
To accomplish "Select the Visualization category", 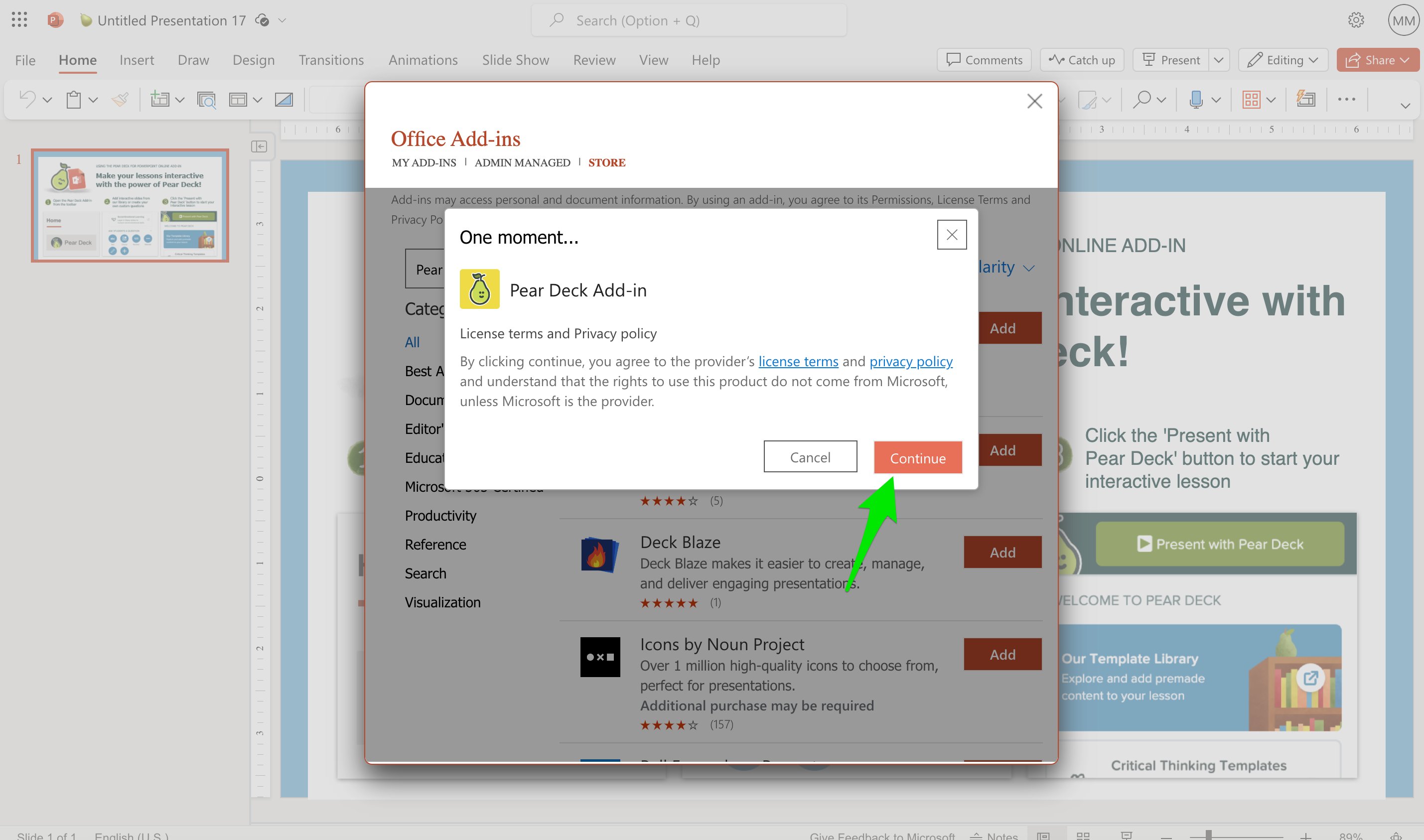I will click(x=442, y=602).
